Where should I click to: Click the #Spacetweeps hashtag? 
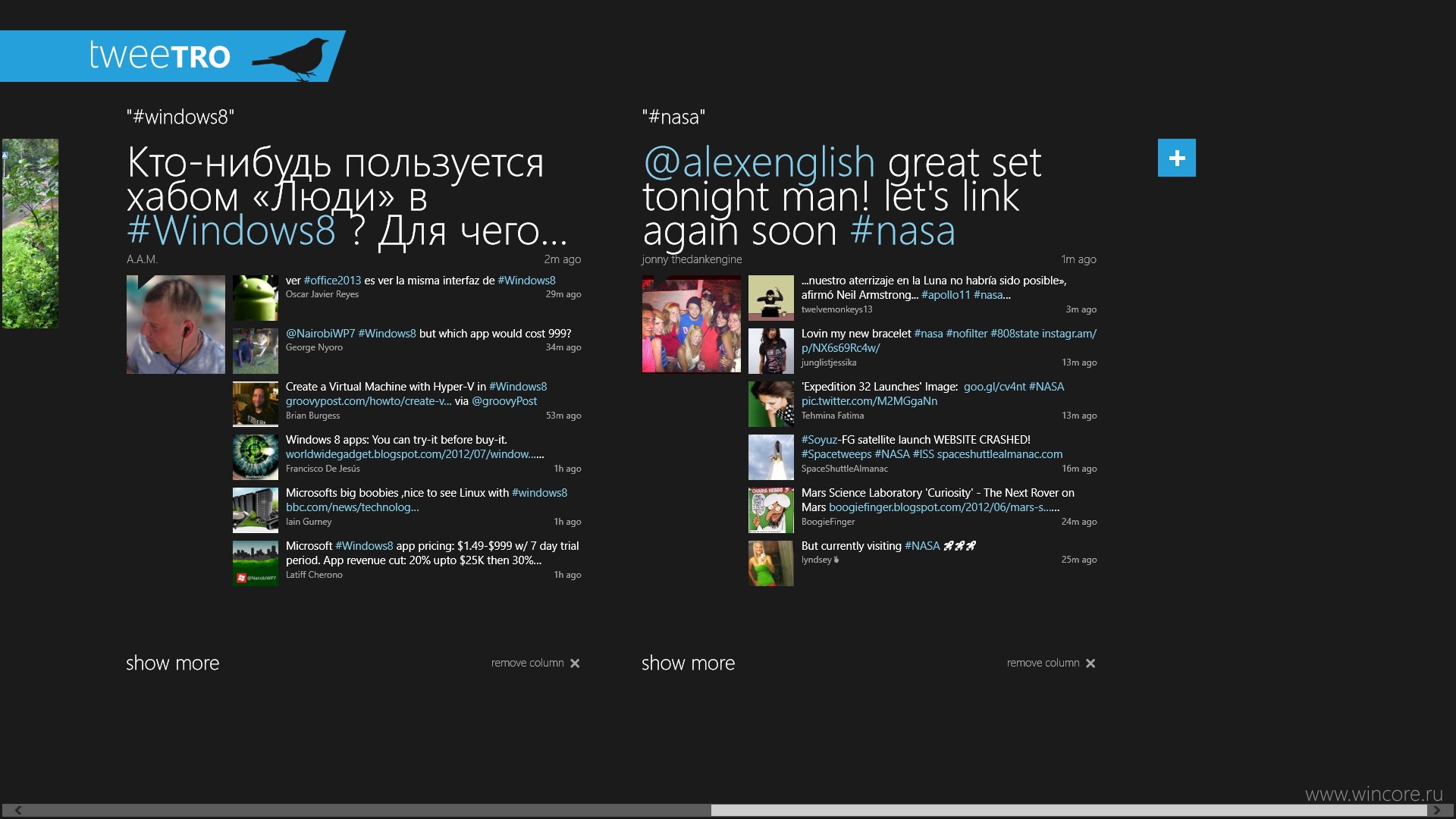836,454
